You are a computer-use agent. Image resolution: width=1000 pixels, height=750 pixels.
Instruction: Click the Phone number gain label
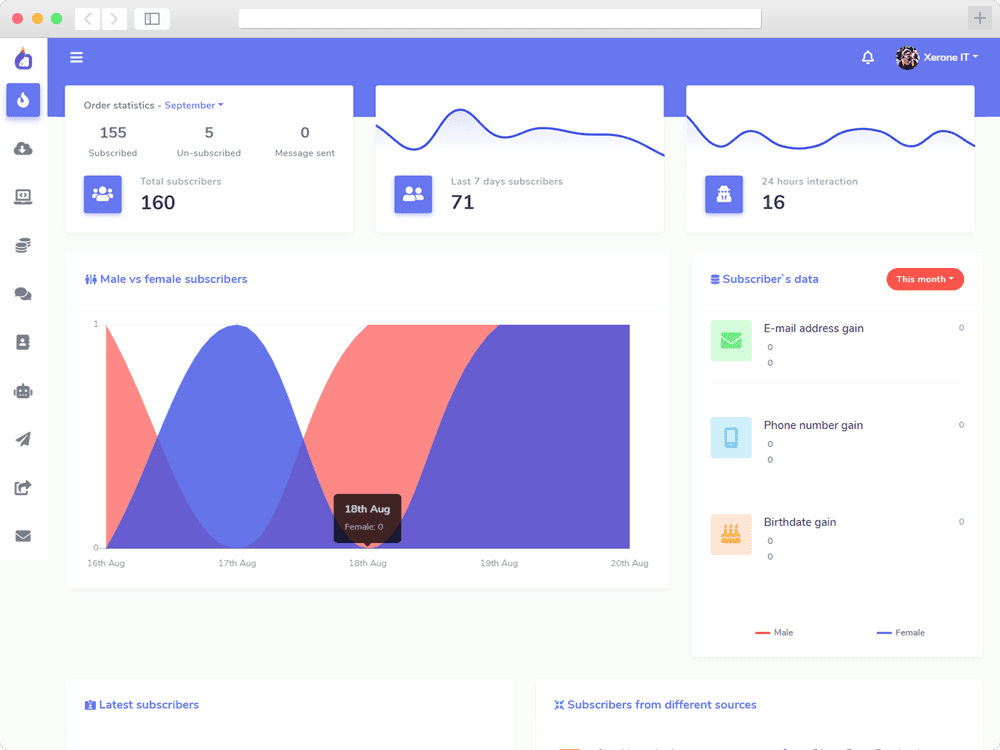click(813, 425)
